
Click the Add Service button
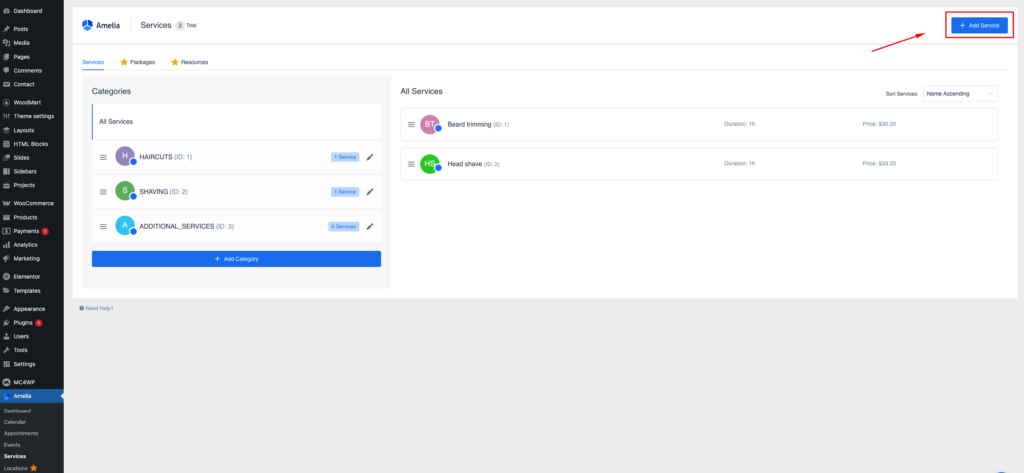(x=979, y=25)
